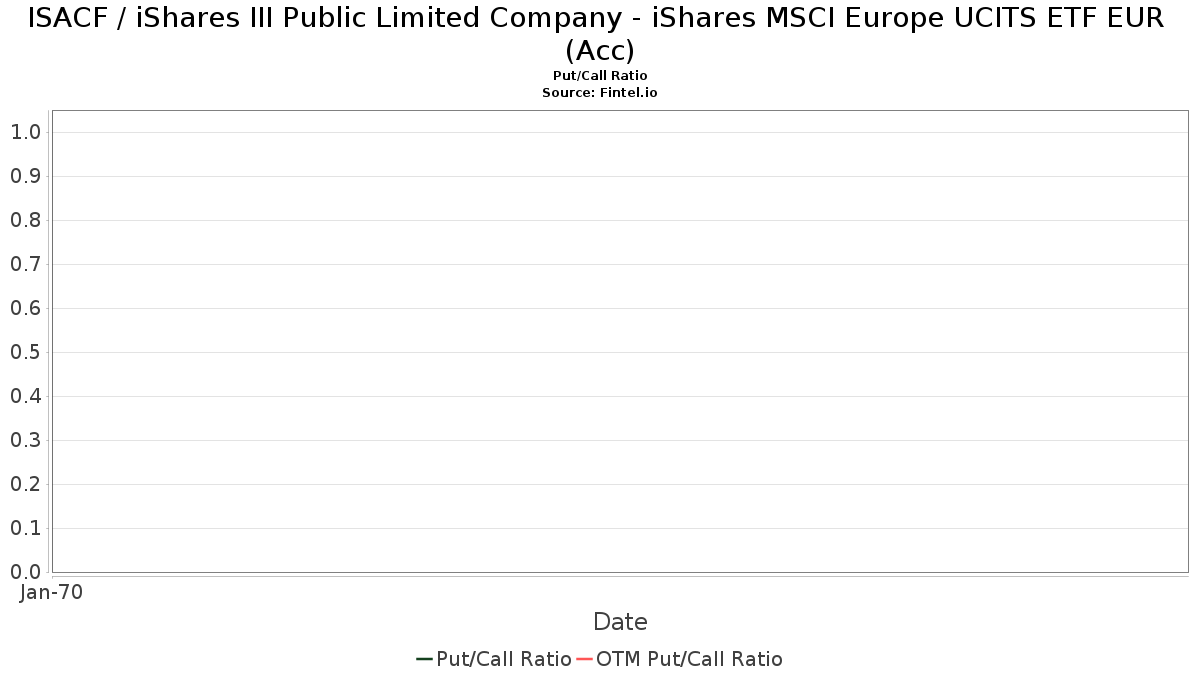1200x675 pixels.
Task: Click the 0.0 y-axis tick label
Action: pos(26,572)
